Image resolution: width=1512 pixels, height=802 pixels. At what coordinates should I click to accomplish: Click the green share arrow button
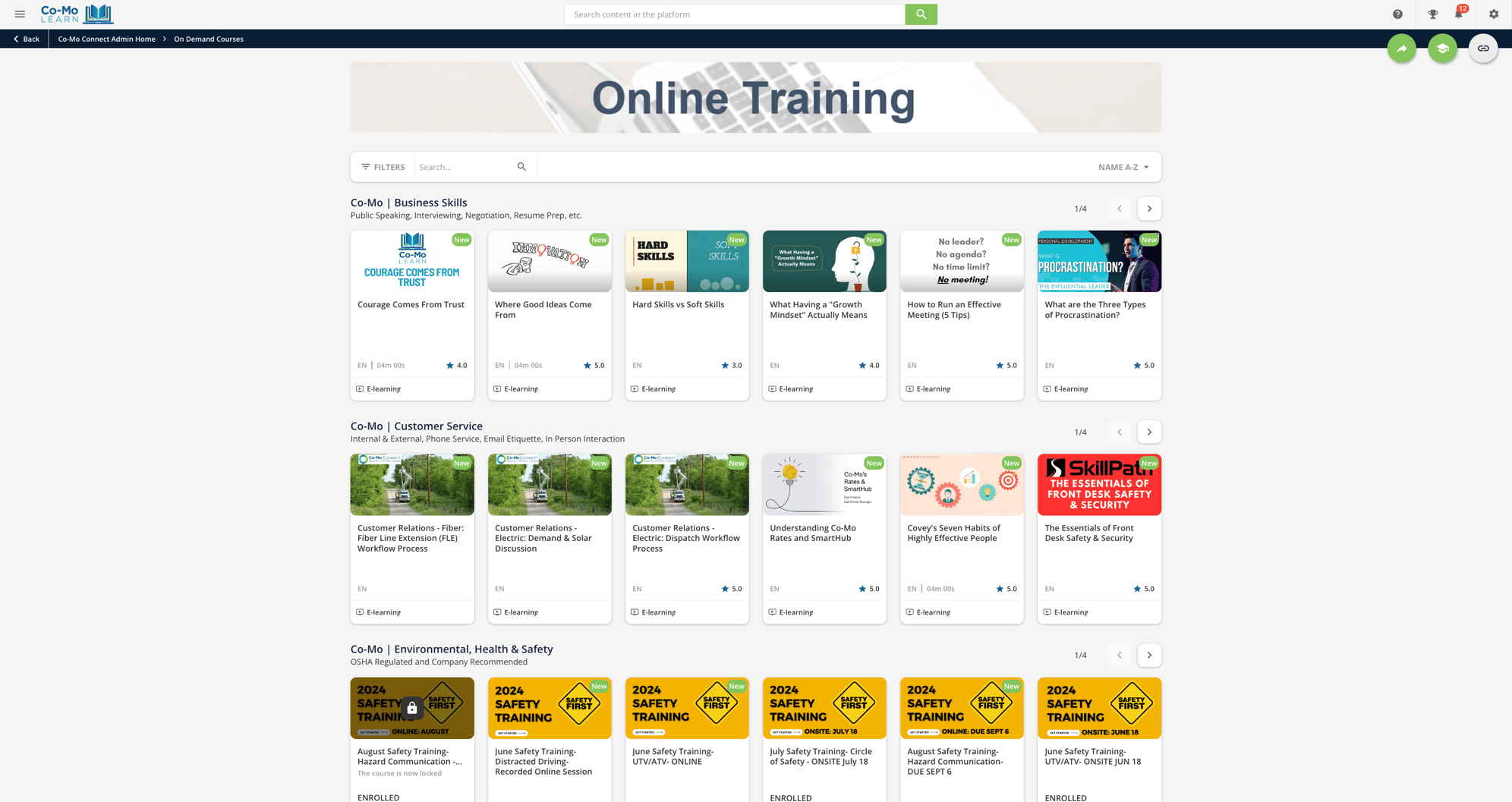coord(1401,49)
